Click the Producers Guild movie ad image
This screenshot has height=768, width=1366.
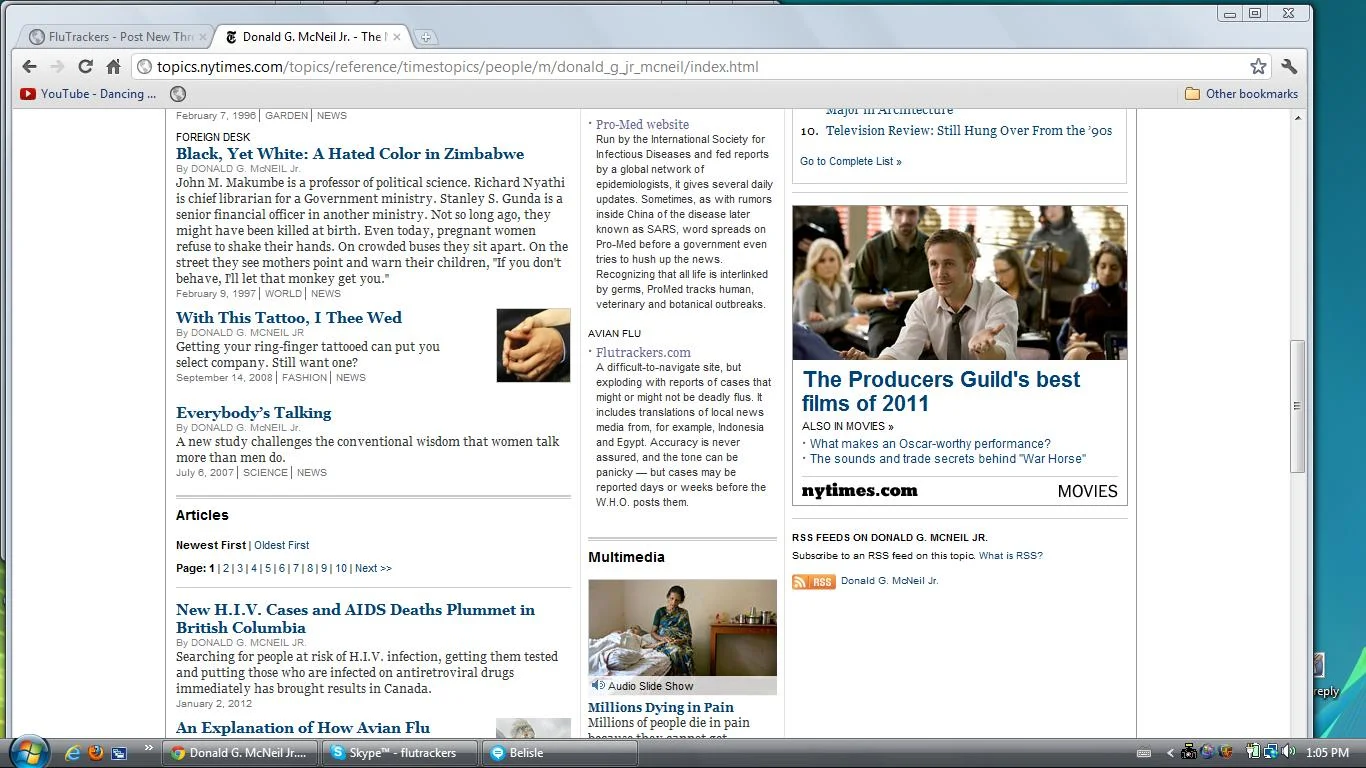pyautogui.click(x=960, y=283)
